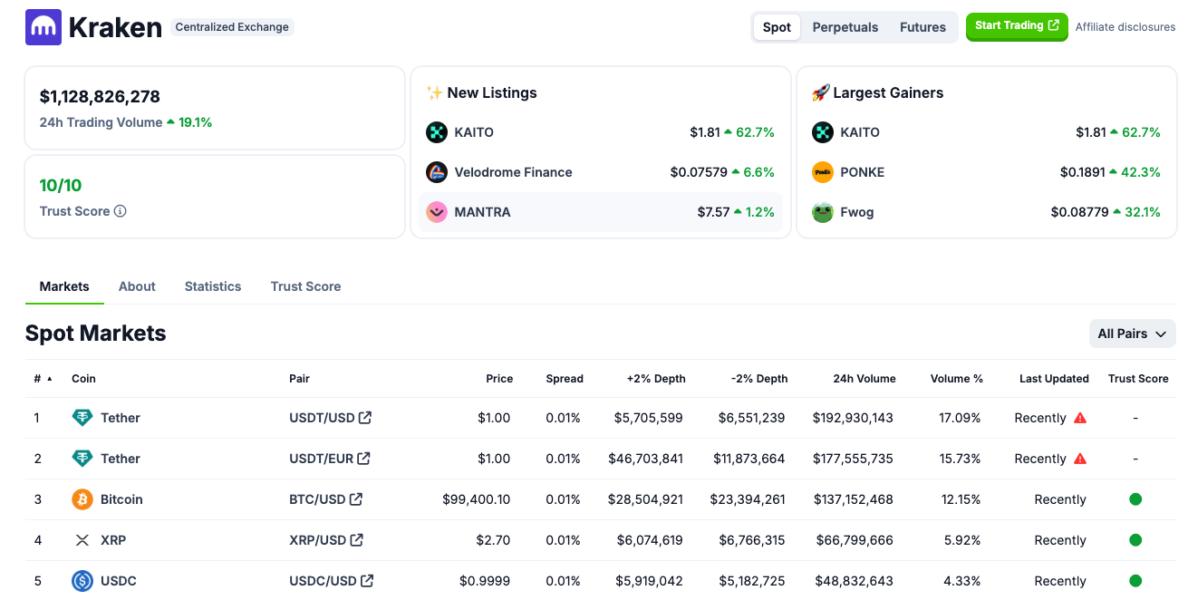Screen dimensions: 1188x600
Task: Open the All Pairs dropdown
Action: (x=1132, y=334)
